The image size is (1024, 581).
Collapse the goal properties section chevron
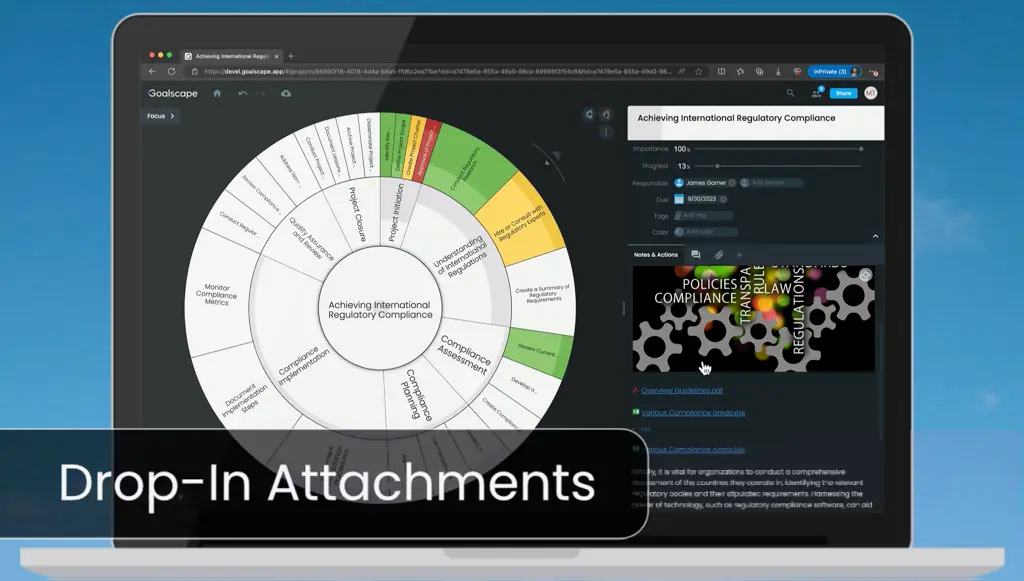(x=876, y=236)
